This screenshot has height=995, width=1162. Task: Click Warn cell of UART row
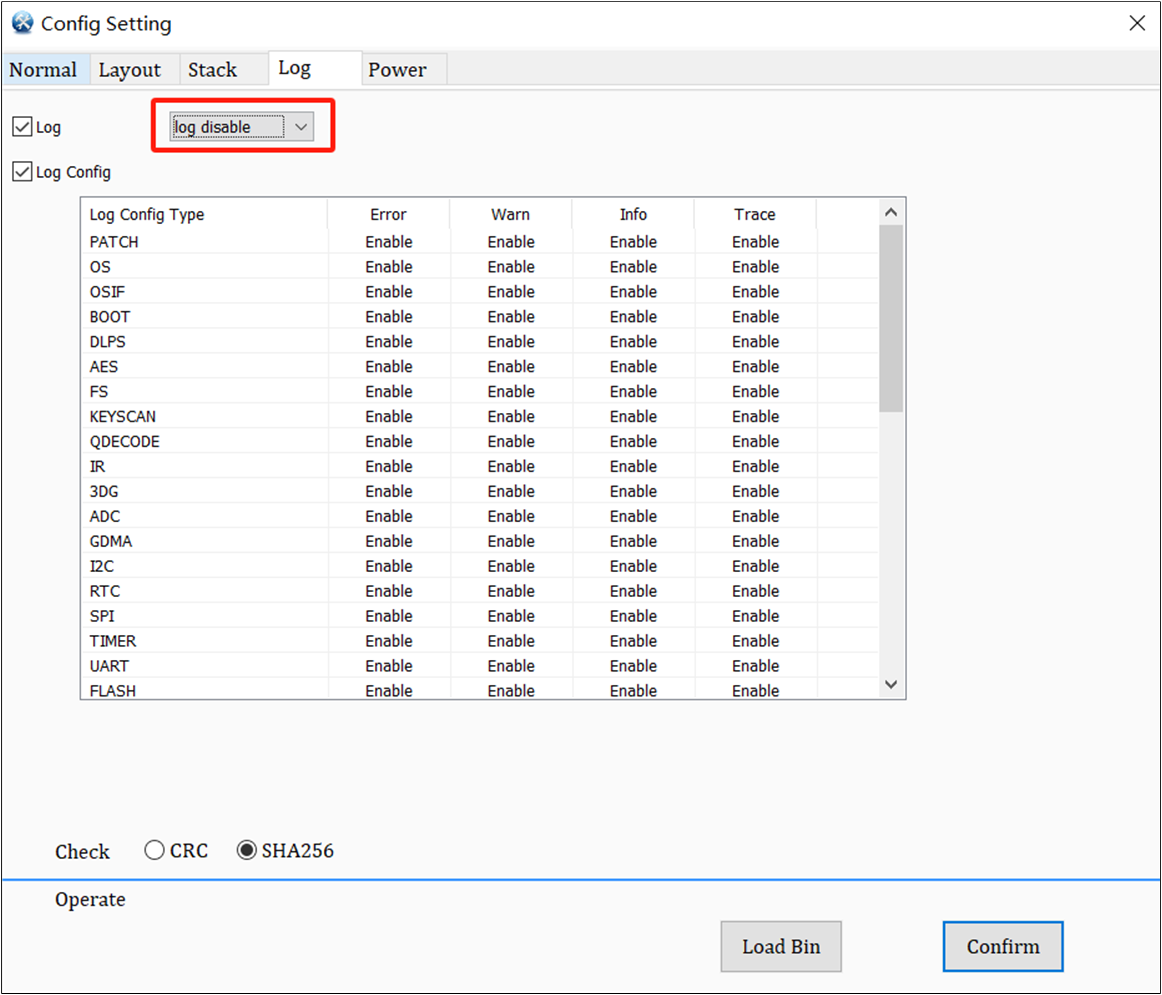click(x=511, y=666)
